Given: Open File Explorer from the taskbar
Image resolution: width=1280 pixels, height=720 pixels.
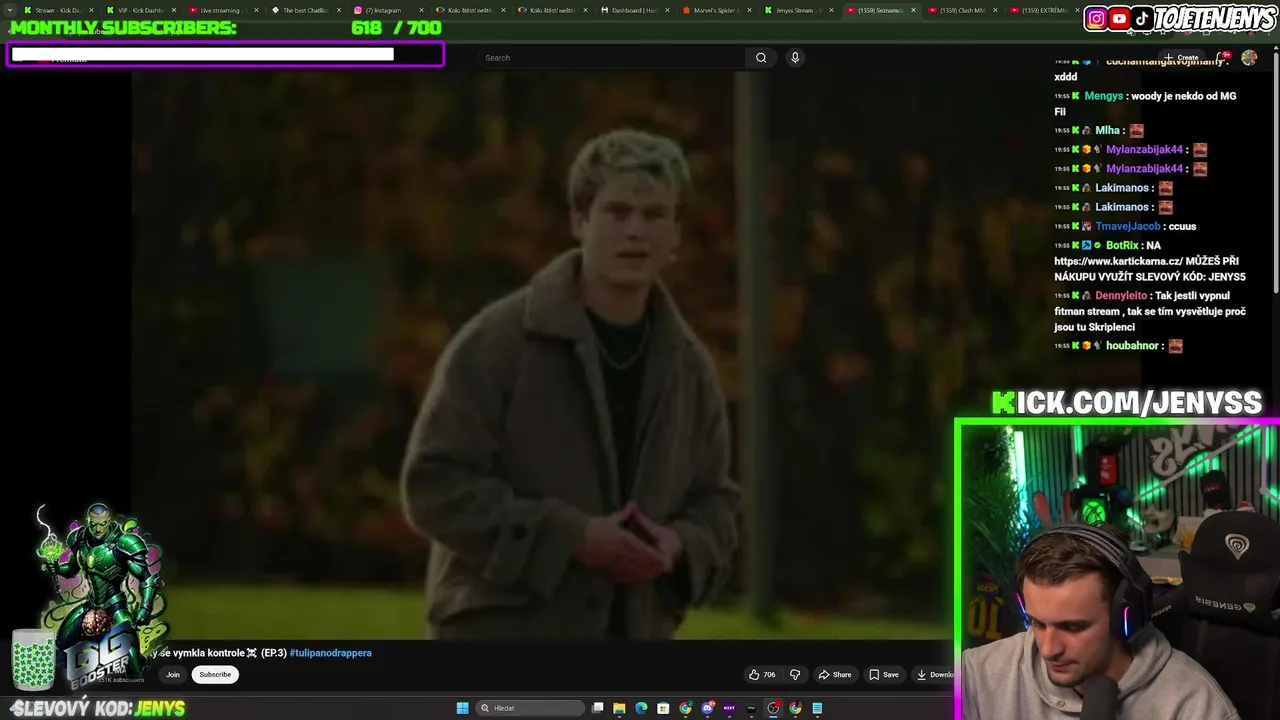Looking at the screenshot, I should click(x=619, y=708).
